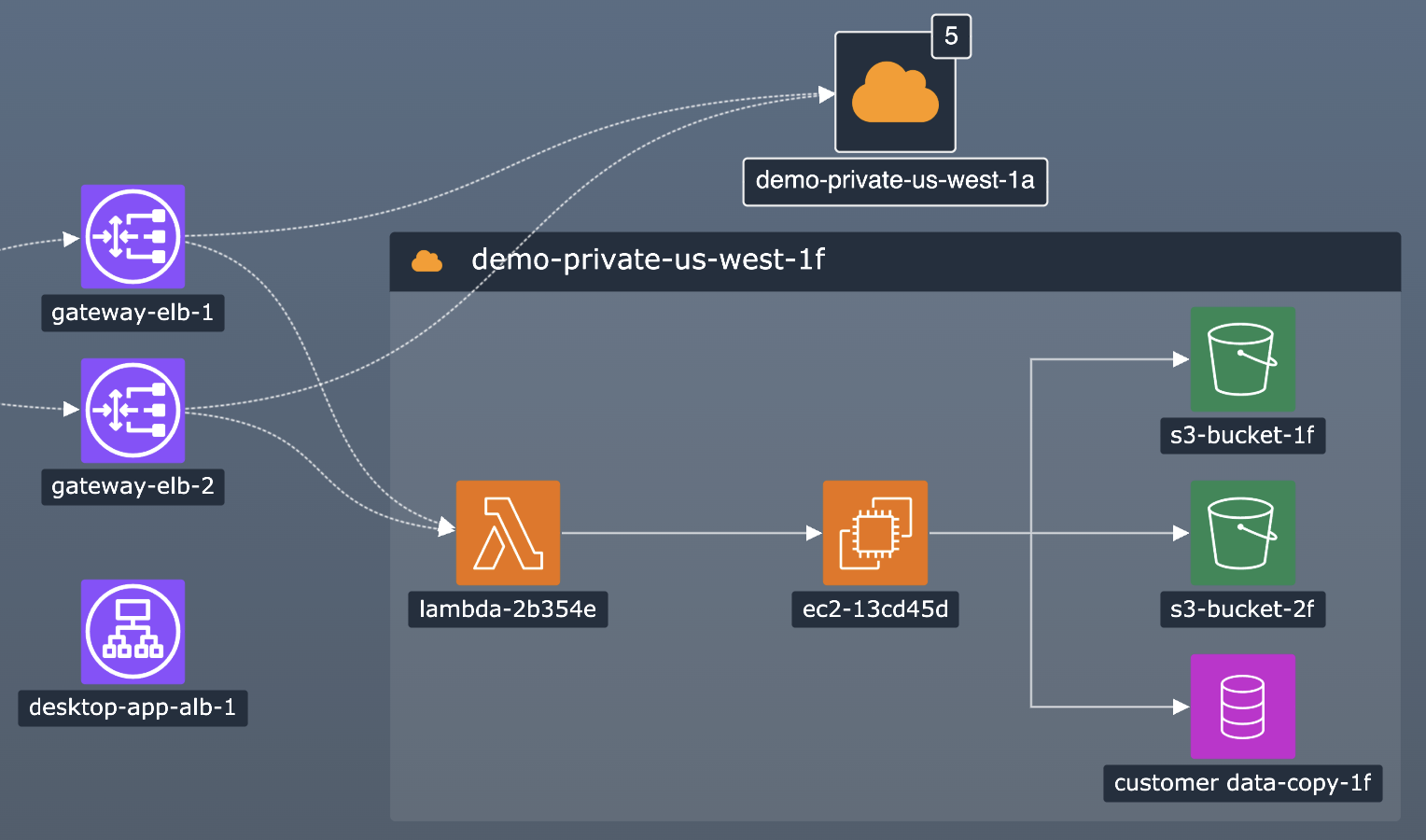Screen dimensions: 1426x840
Task: Select the s3-bucket-1f bucket icon
Action: pos(1242,359)
